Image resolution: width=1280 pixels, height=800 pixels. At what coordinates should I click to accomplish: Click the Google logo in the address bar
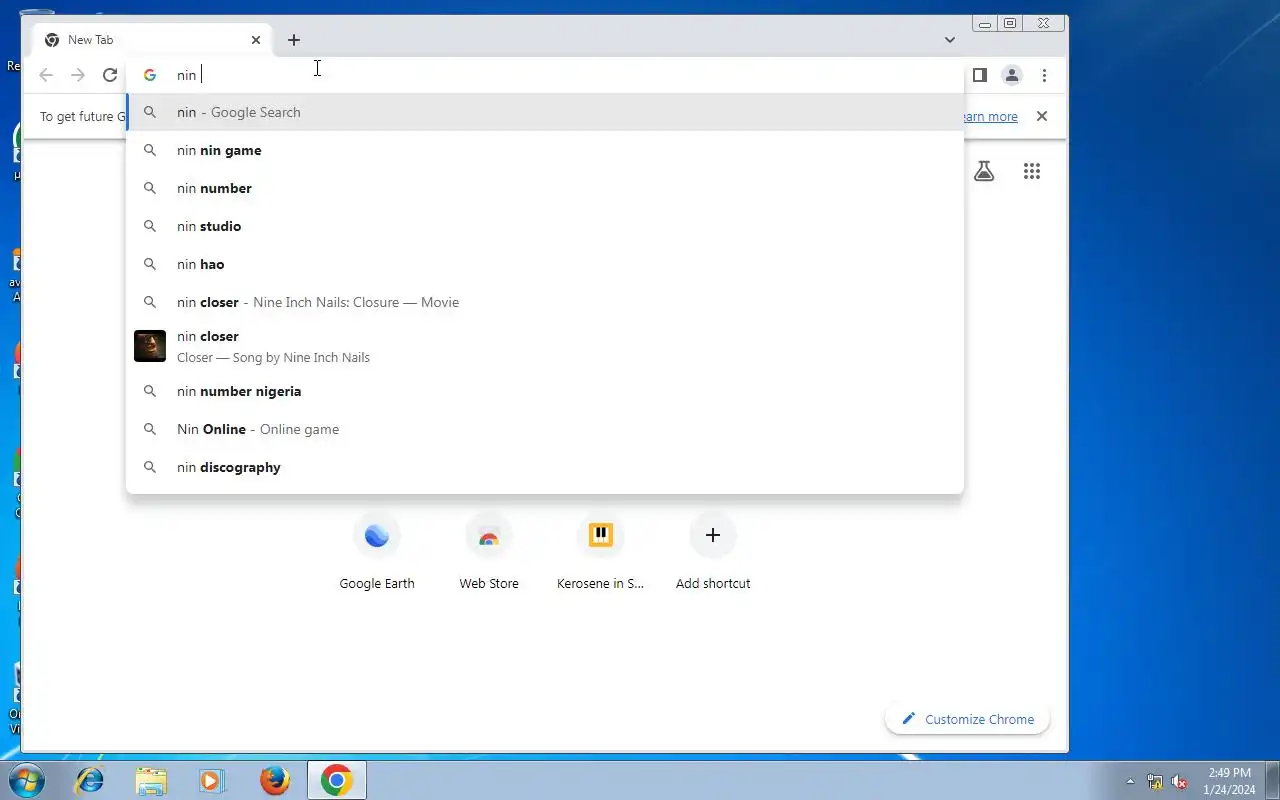pyautogui.click(x=150, y=75)
